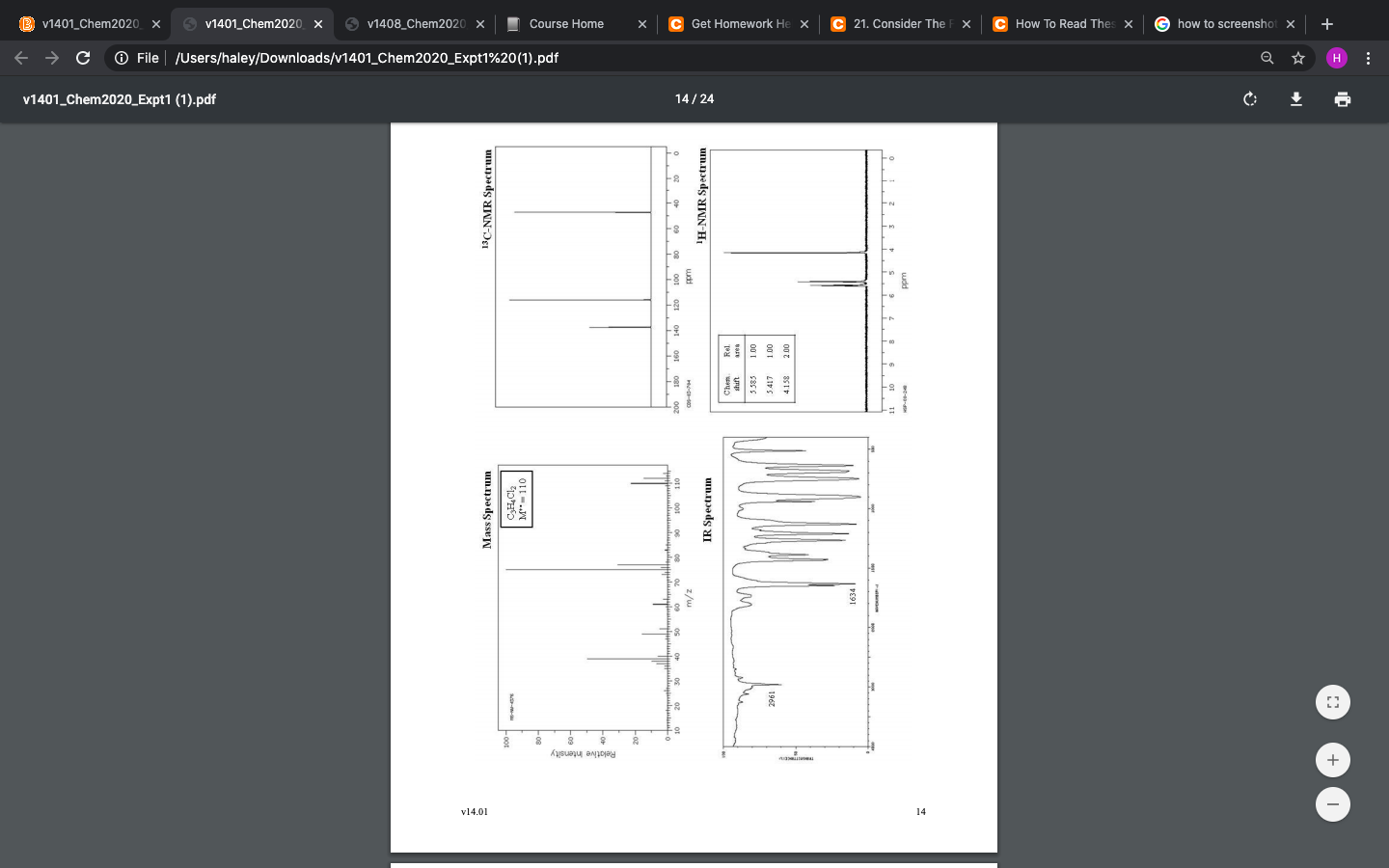Rotate the PDF page
Image resolution: width=1389 pixels, height=868 pixels.
[1250, 98]
